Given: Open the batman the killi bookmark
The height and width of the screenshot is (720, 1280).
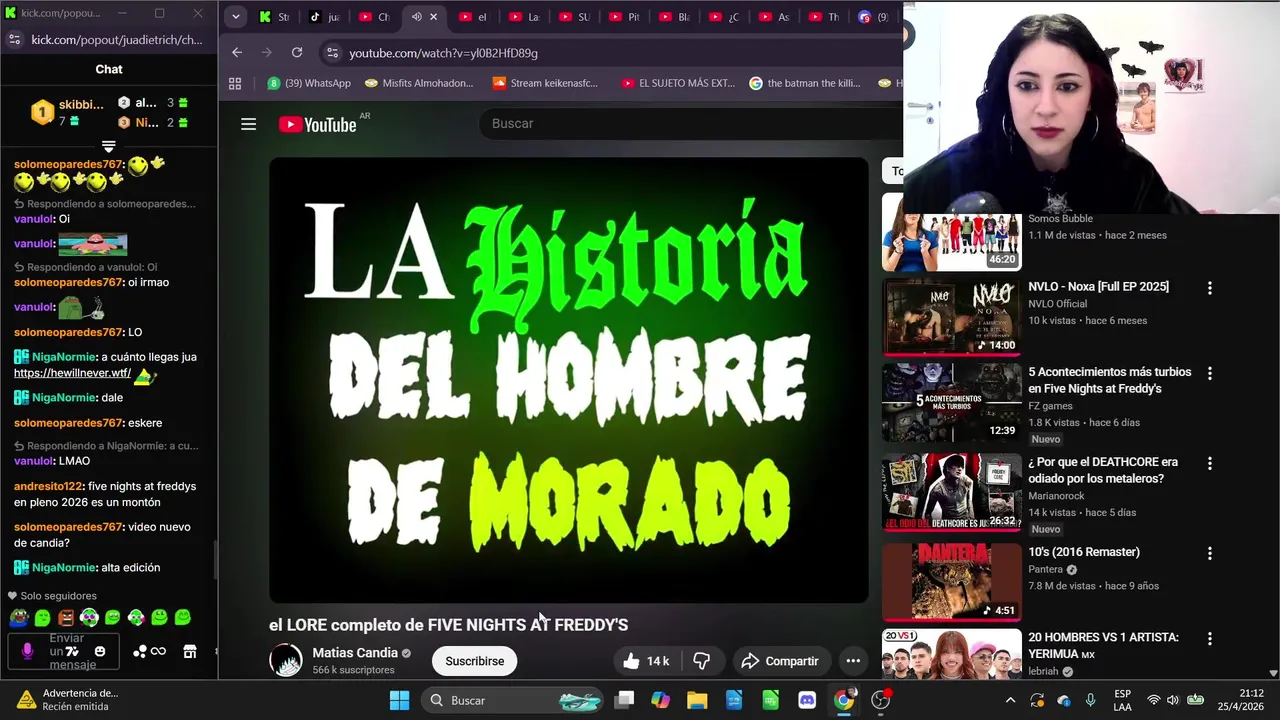Looking at the screenshot, I should 805,83.
